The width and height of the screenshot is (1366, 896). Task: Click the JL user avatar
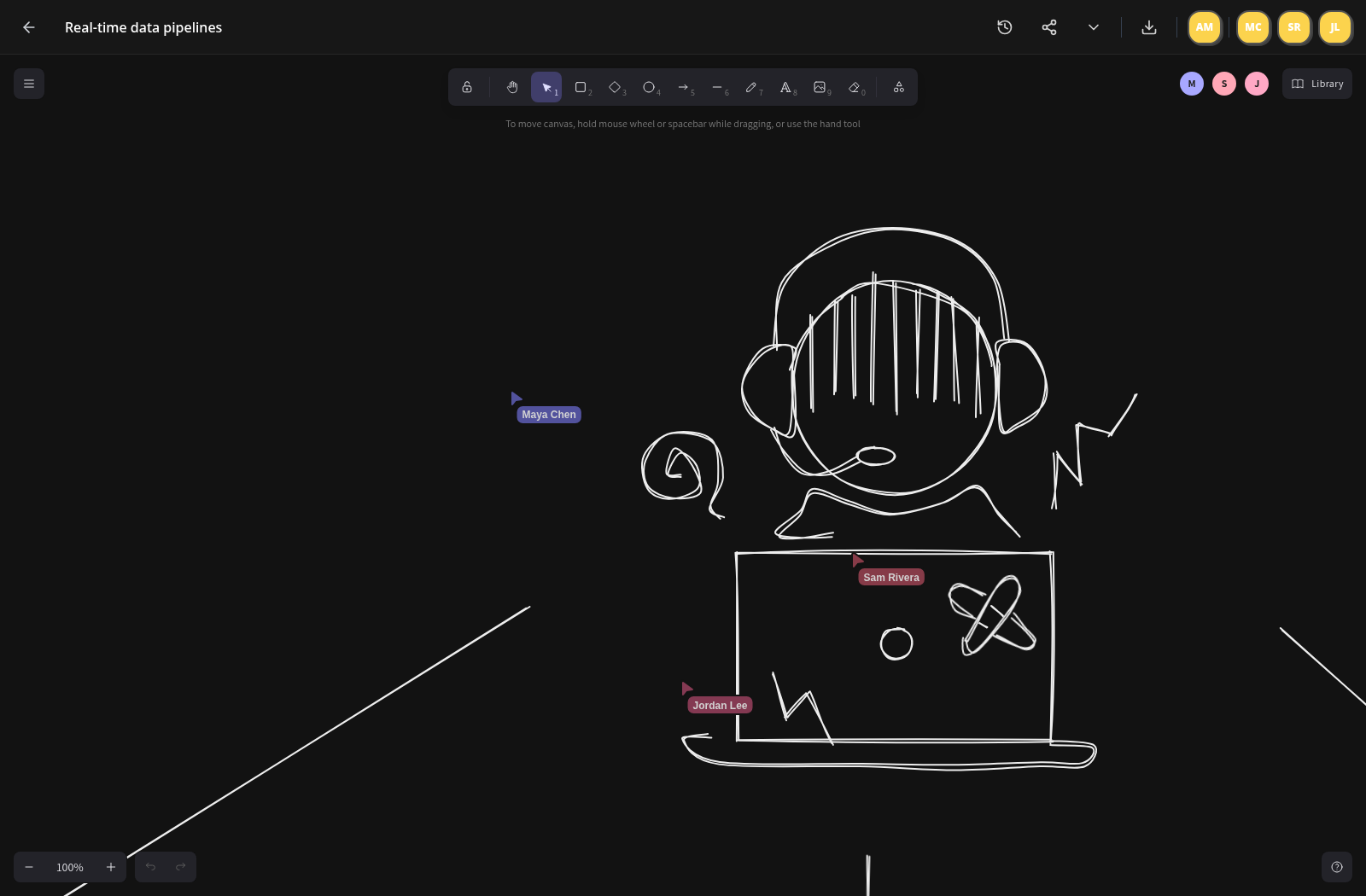pos(1335,27)
